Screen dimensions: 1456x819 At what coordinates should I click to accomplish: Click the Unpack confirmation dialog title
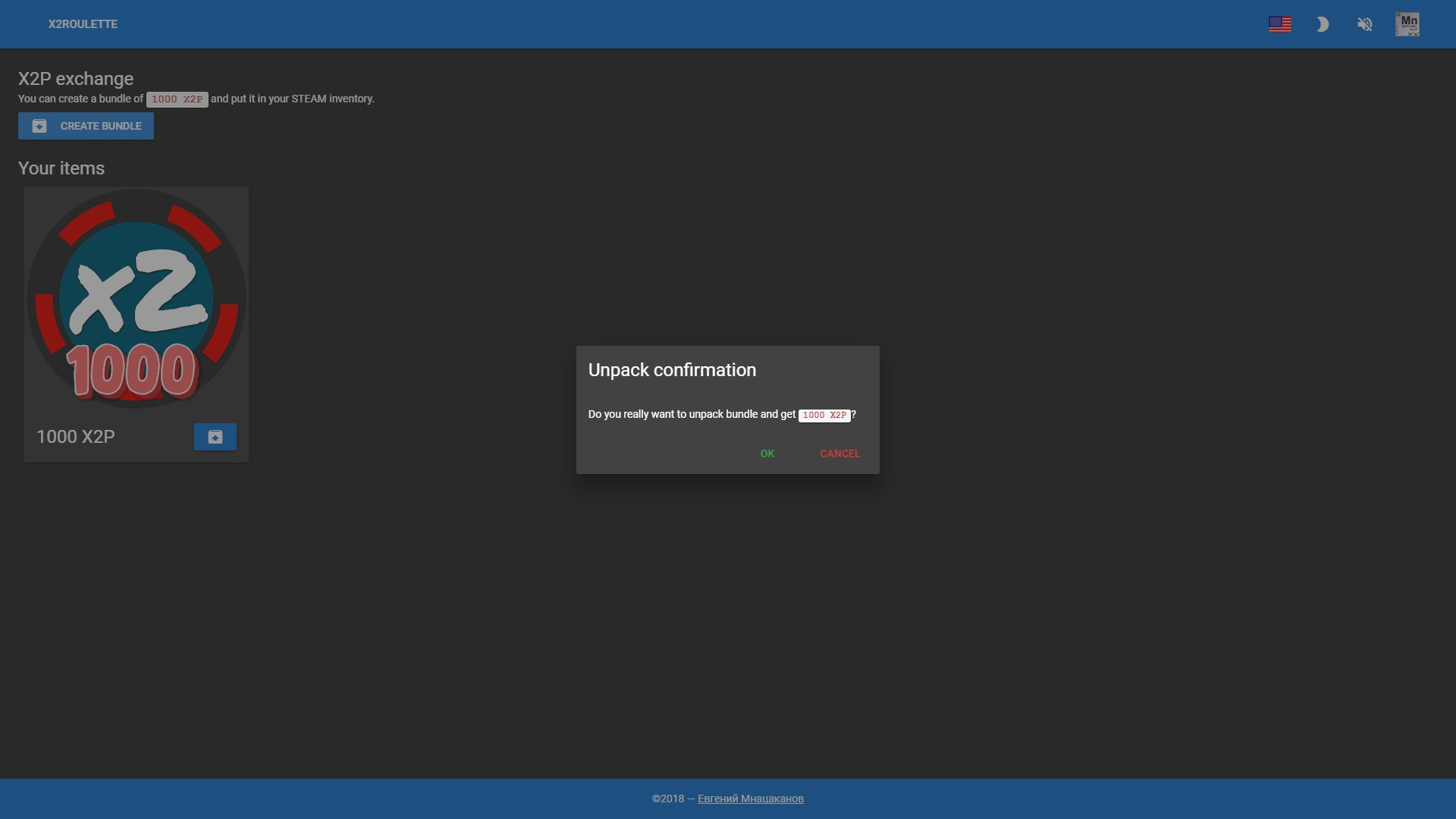672,370
